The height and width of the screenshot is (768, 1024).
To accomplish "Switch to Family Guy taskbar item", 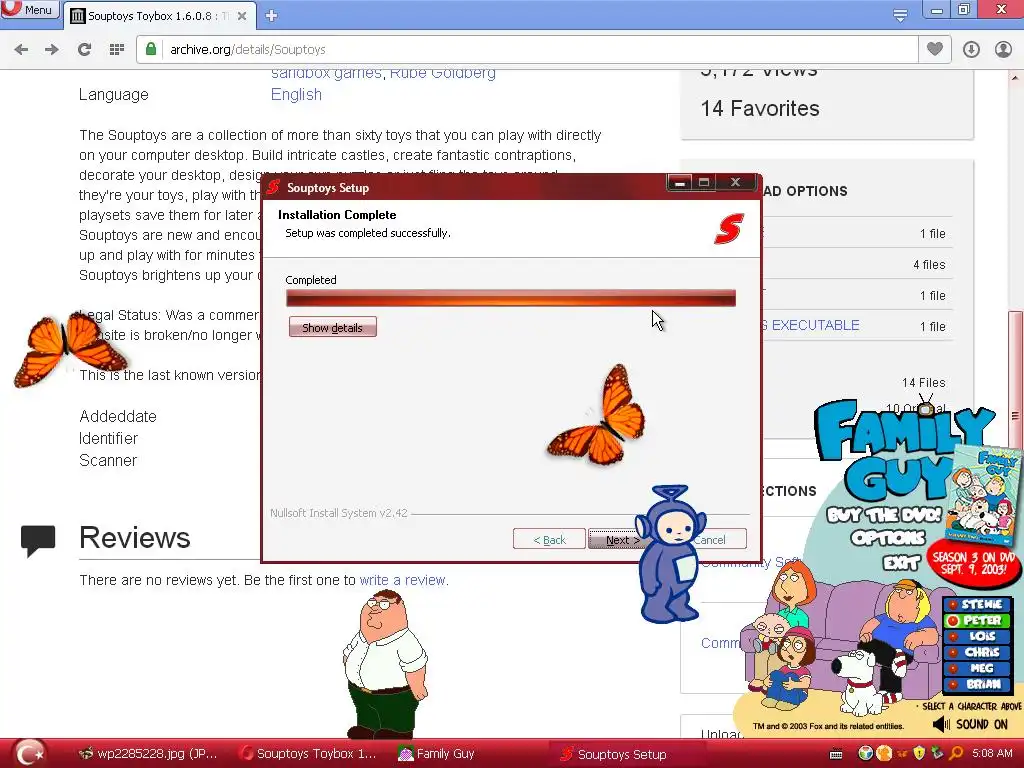I will tap(437, 754).
